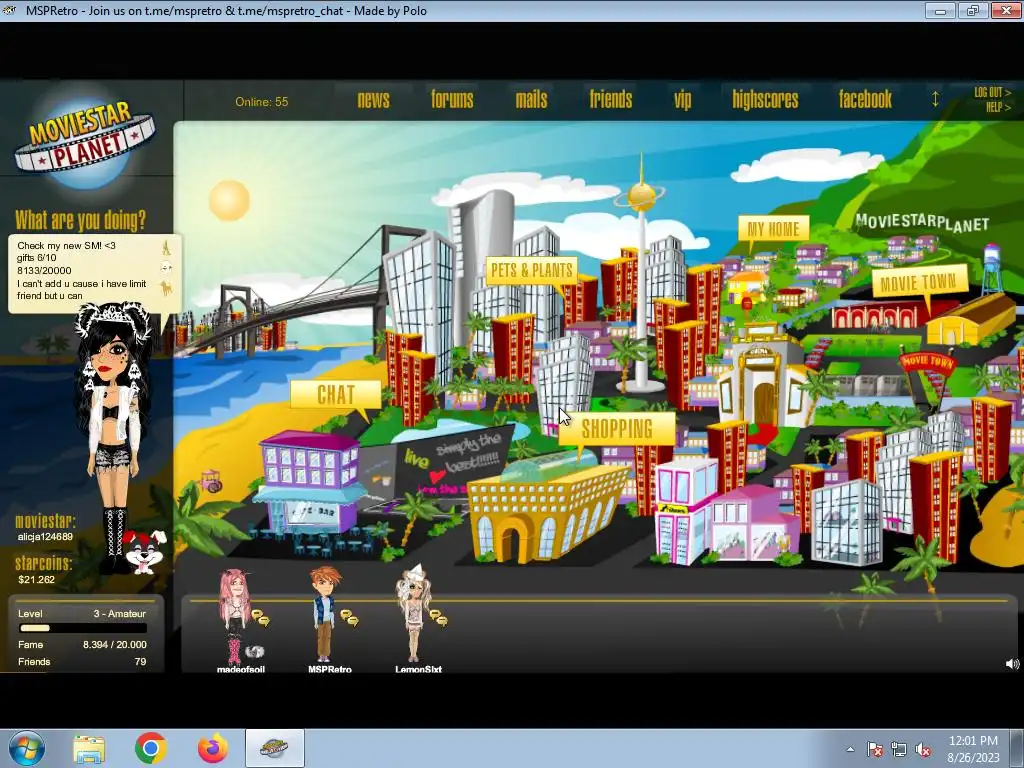Click the blue water tower
The width and height of the screenshot is (1024, 768).
point(992,268)
